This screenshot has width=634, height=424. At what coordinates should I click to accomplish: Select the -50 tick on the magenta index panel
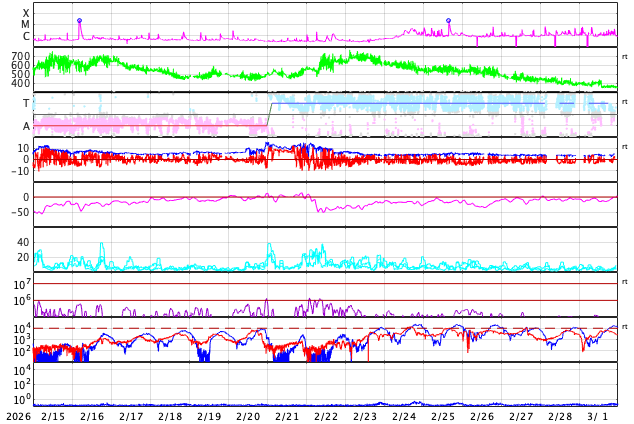(x=20, y=212)
